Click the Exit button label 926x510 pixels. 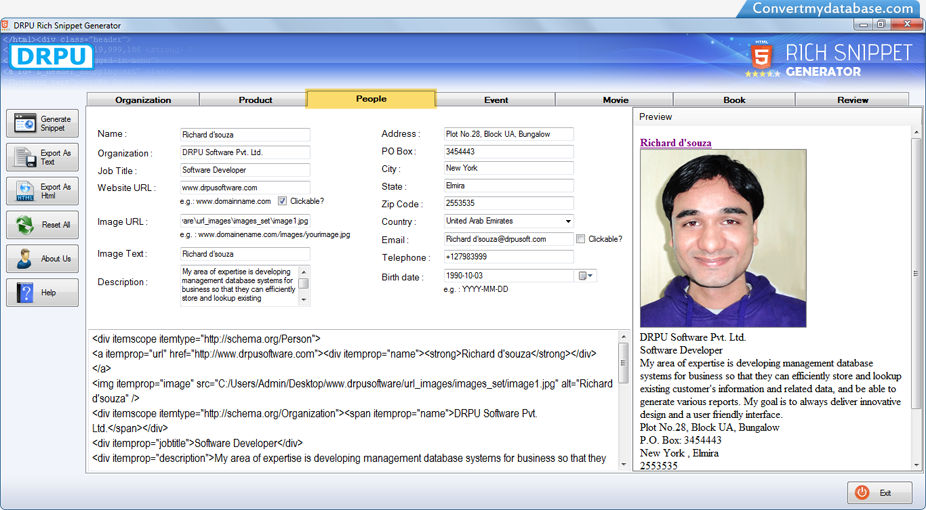coord(885,493)
